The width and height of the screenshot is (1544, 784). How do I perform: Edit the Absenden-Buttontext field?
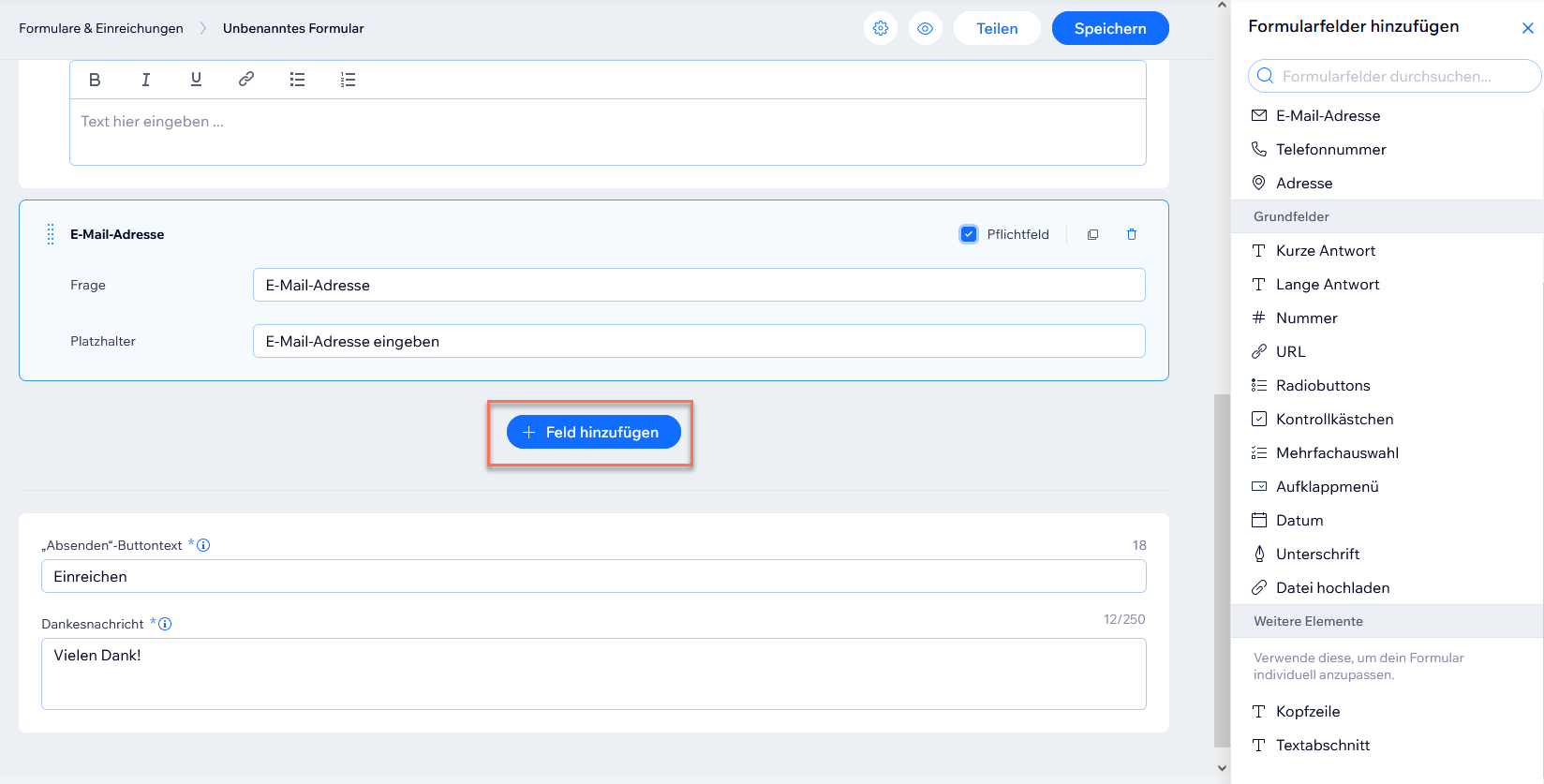pos(594,576)
